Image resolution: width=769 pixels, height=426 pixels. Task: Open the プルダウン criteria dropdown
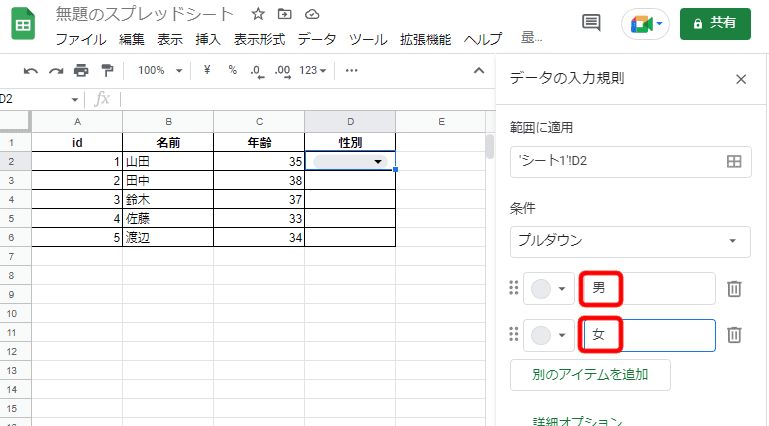(630, 241)
